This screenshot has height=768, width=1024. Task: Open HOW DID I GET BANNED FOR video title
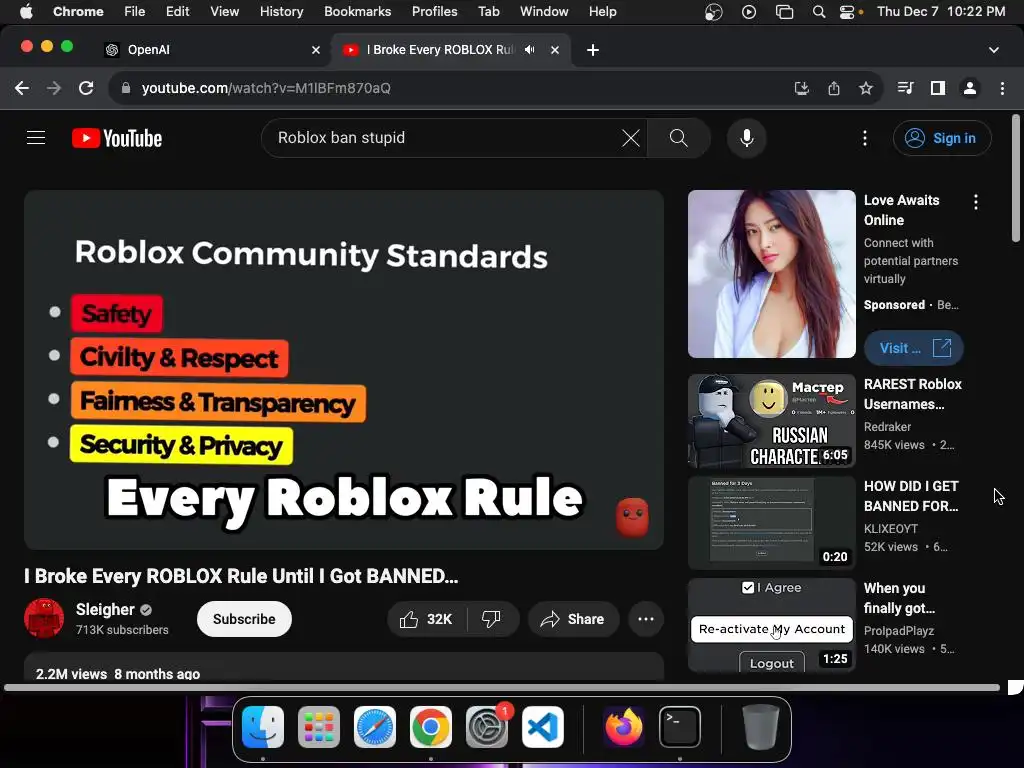[911, 496]
